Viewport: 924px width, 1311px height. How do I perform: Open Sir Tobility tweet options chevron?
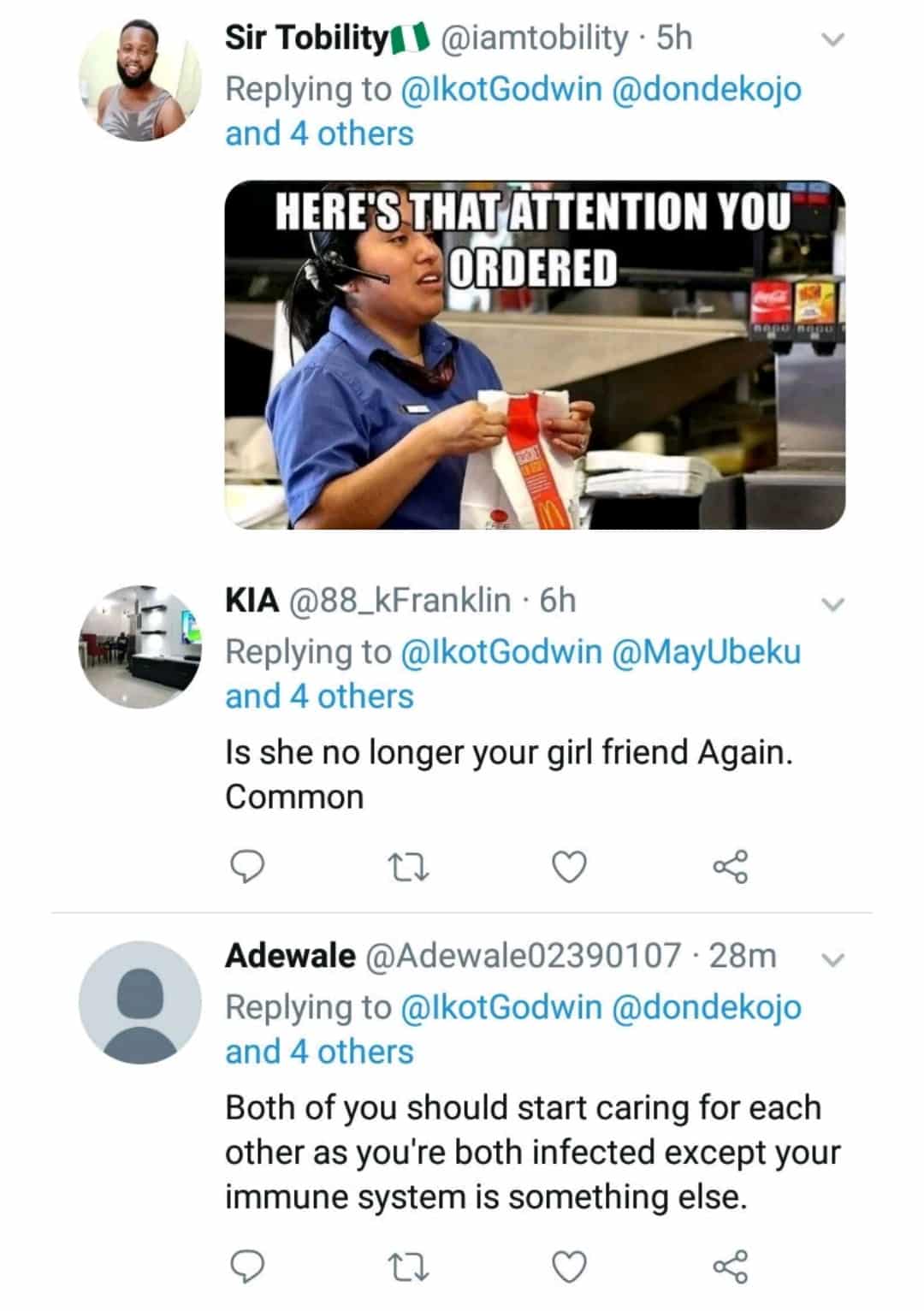point(832,39)
